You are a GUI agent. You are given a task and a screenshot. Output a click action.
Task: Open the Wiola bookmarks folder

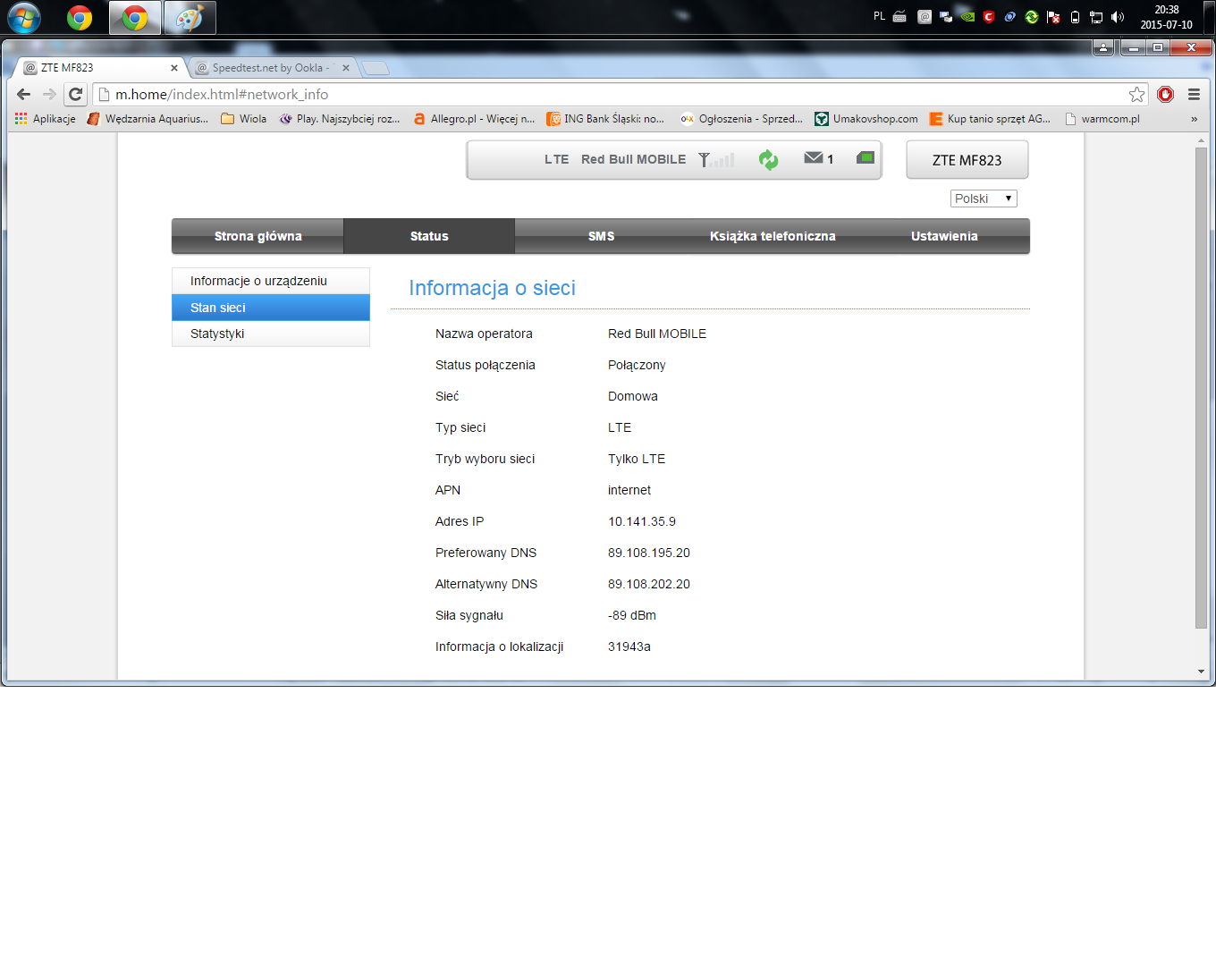pos(243,119)
